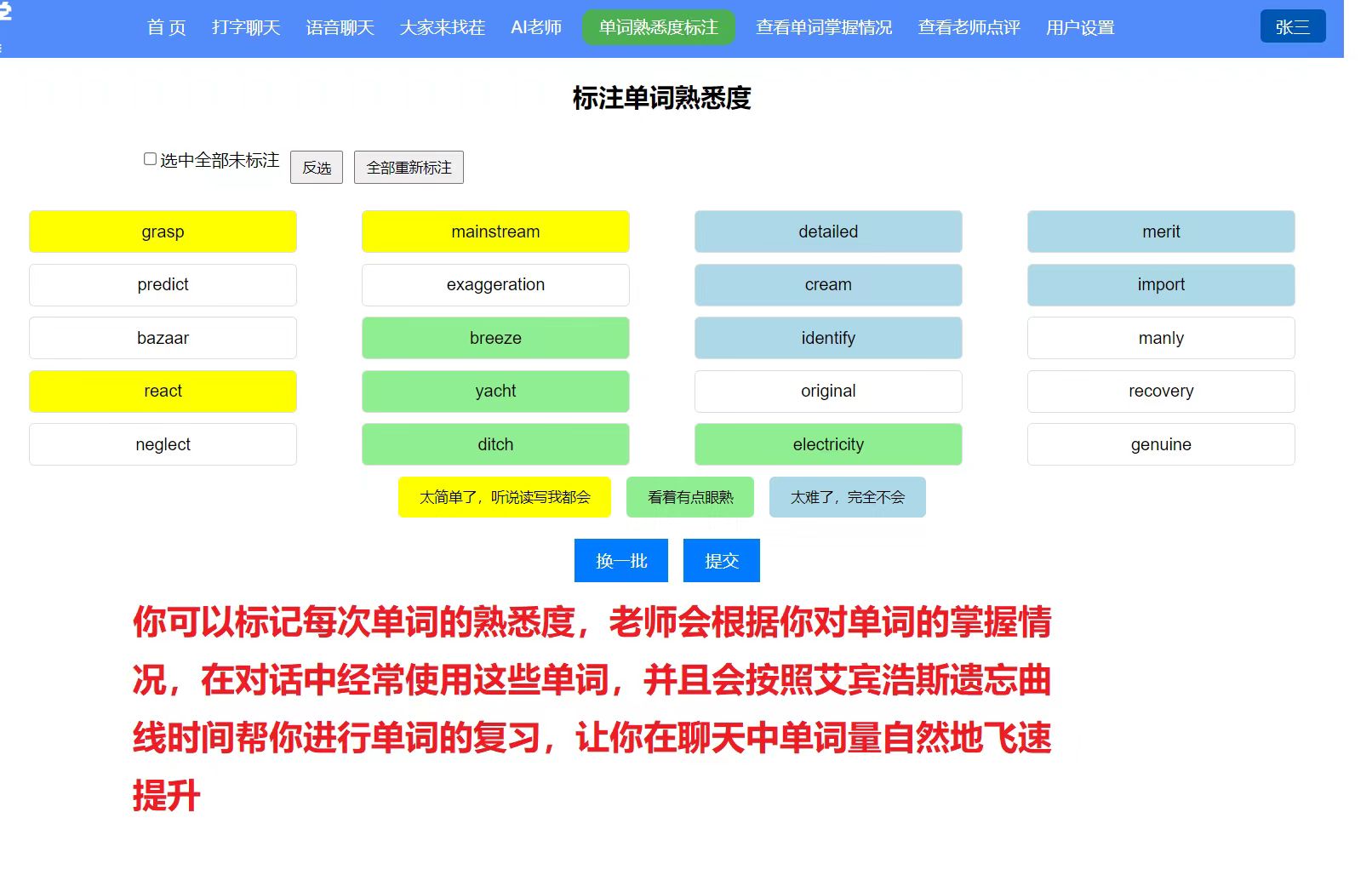
Task: Submit annotations with the 提交 button
Action: [721, 560]
